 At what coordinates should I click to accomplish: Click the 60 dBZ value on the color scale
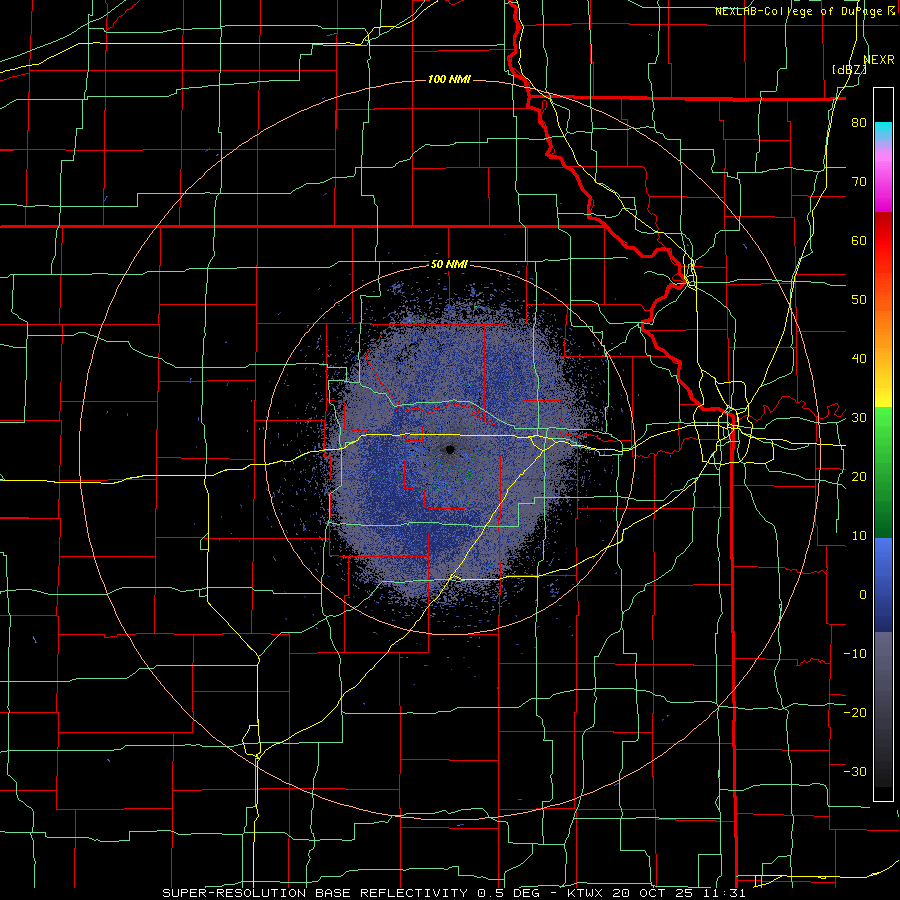pos(859,240)
